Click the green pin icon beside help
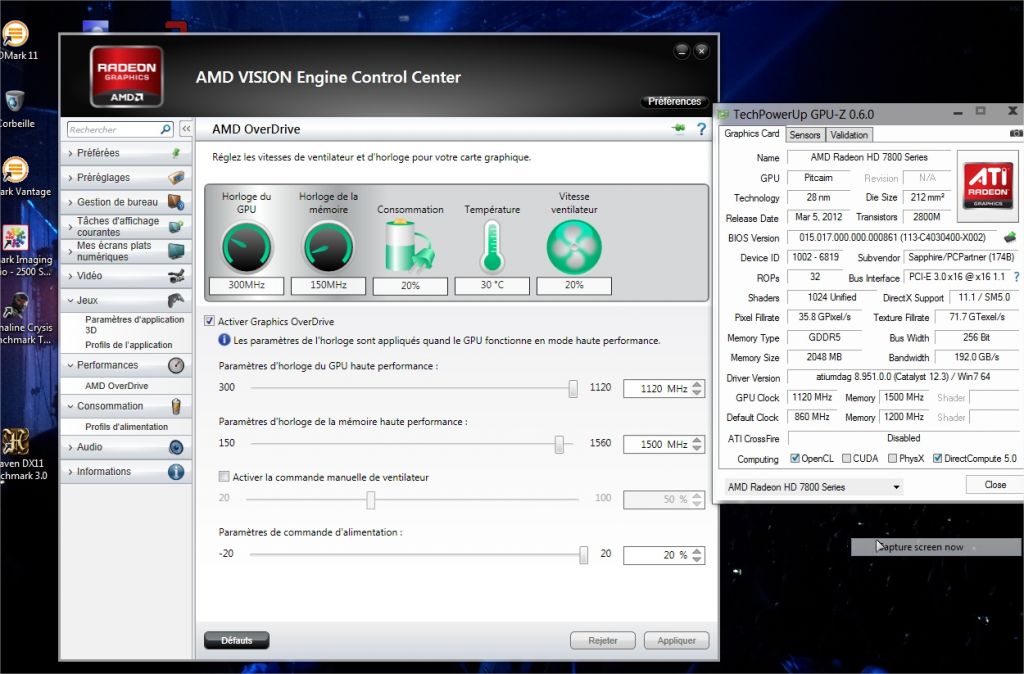Screen dimensions: 1024x674 tap(679, 128)
